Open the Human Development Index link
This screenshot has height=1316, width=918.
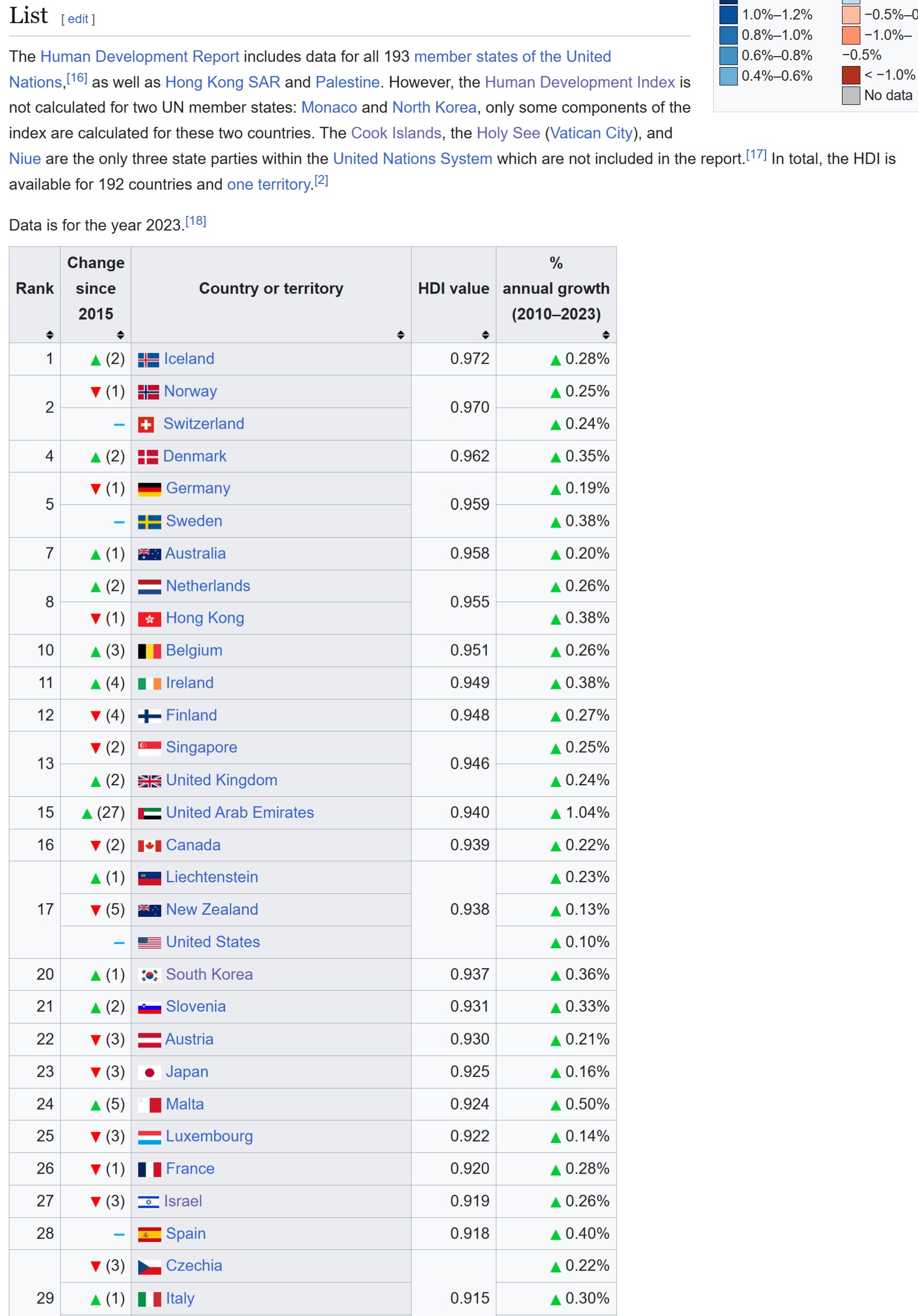(580, 82)
